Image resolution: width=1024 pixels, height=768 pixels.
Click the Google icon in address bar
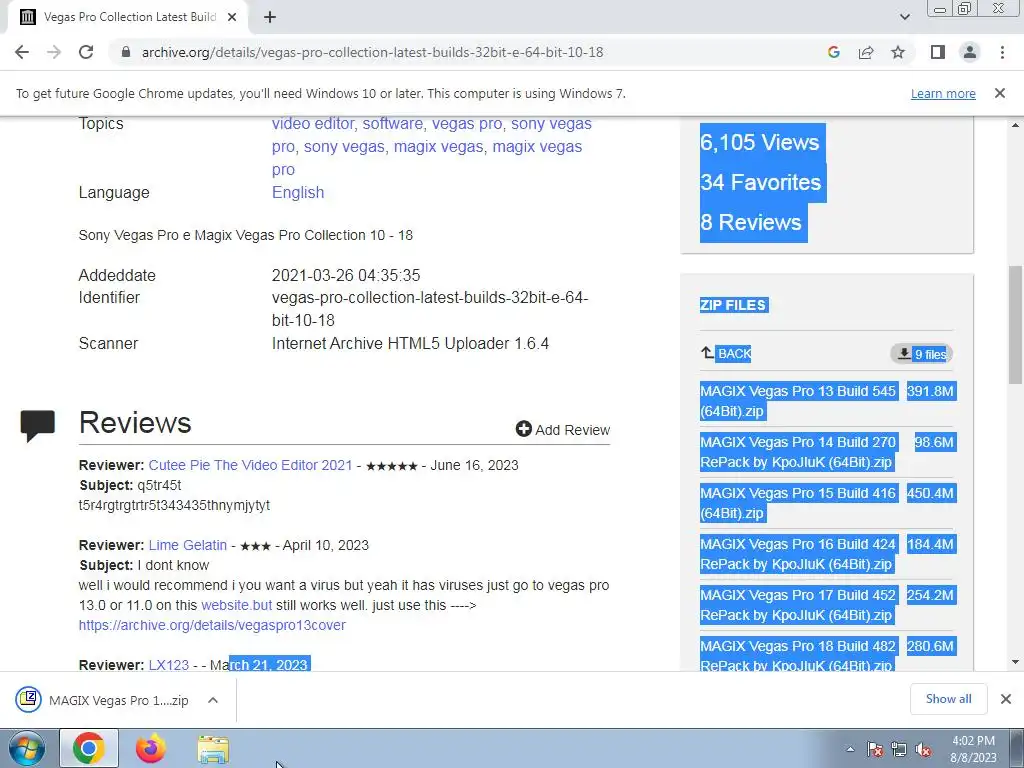(x=833, y=52)
